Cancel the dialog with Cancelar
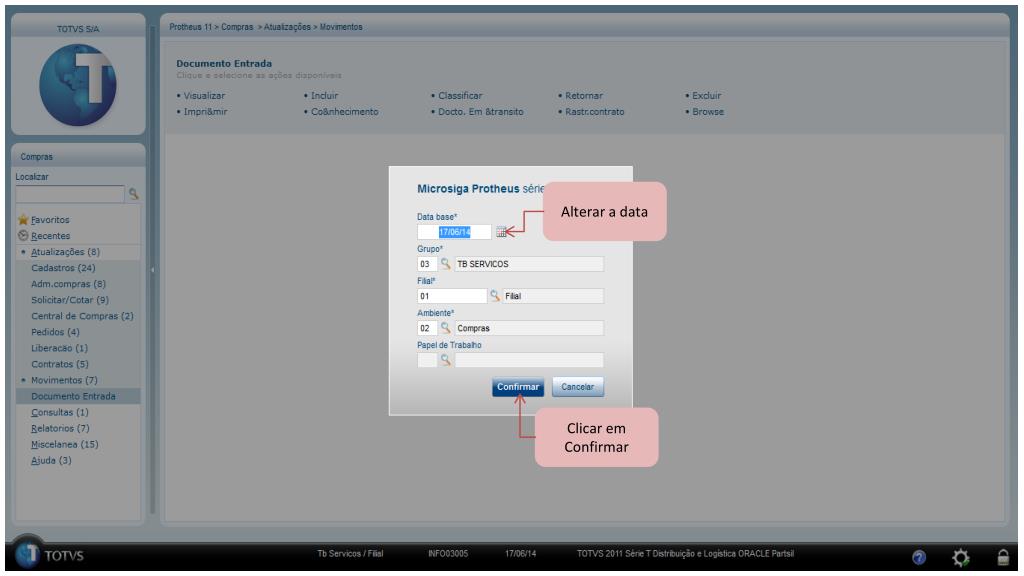Image resolution: width=1024 pixels, height=576 pixels. [x=578, y=387]
